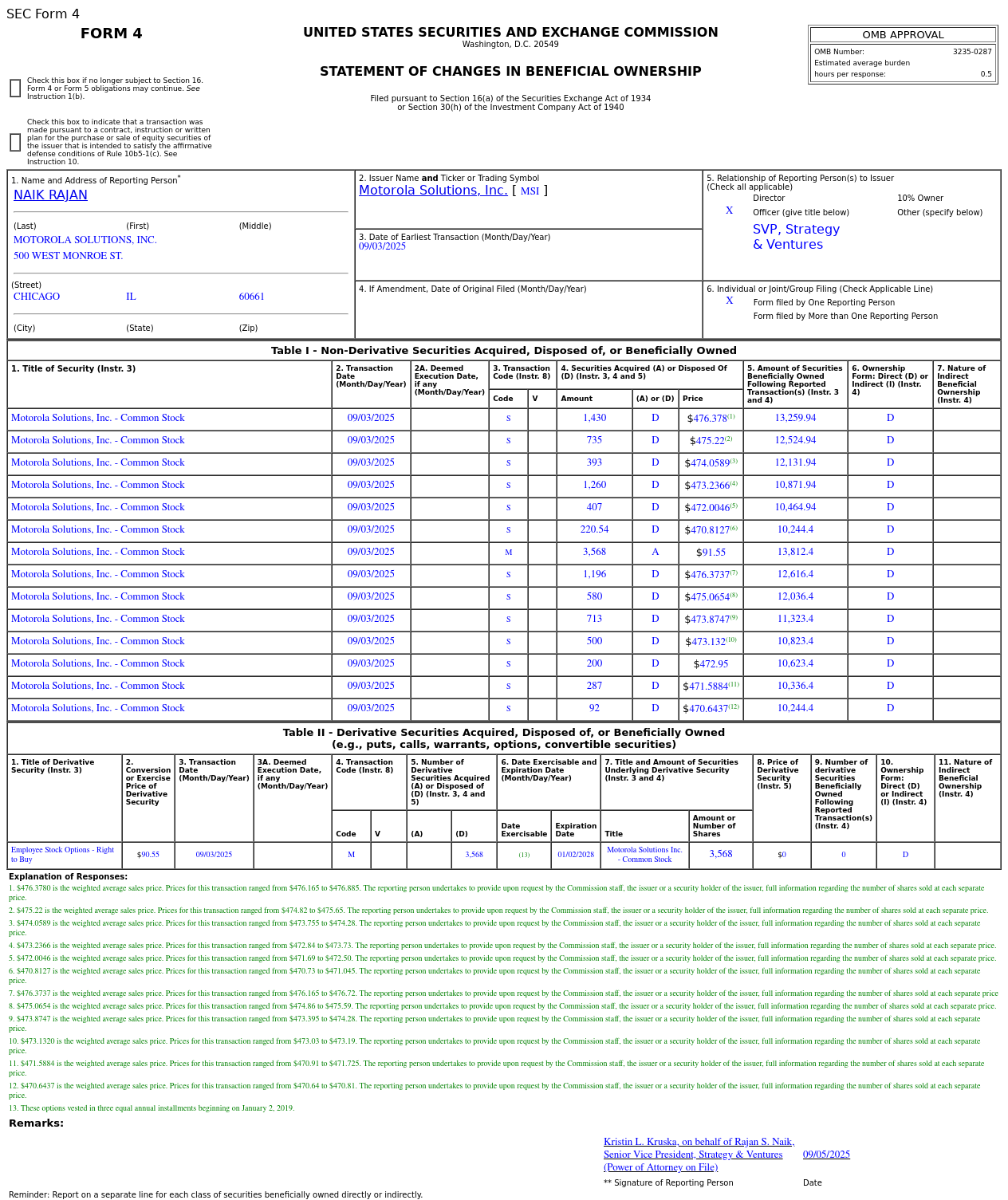
Task: Click the MSI ticker symbol link
Action: click(x=530, y=191)
